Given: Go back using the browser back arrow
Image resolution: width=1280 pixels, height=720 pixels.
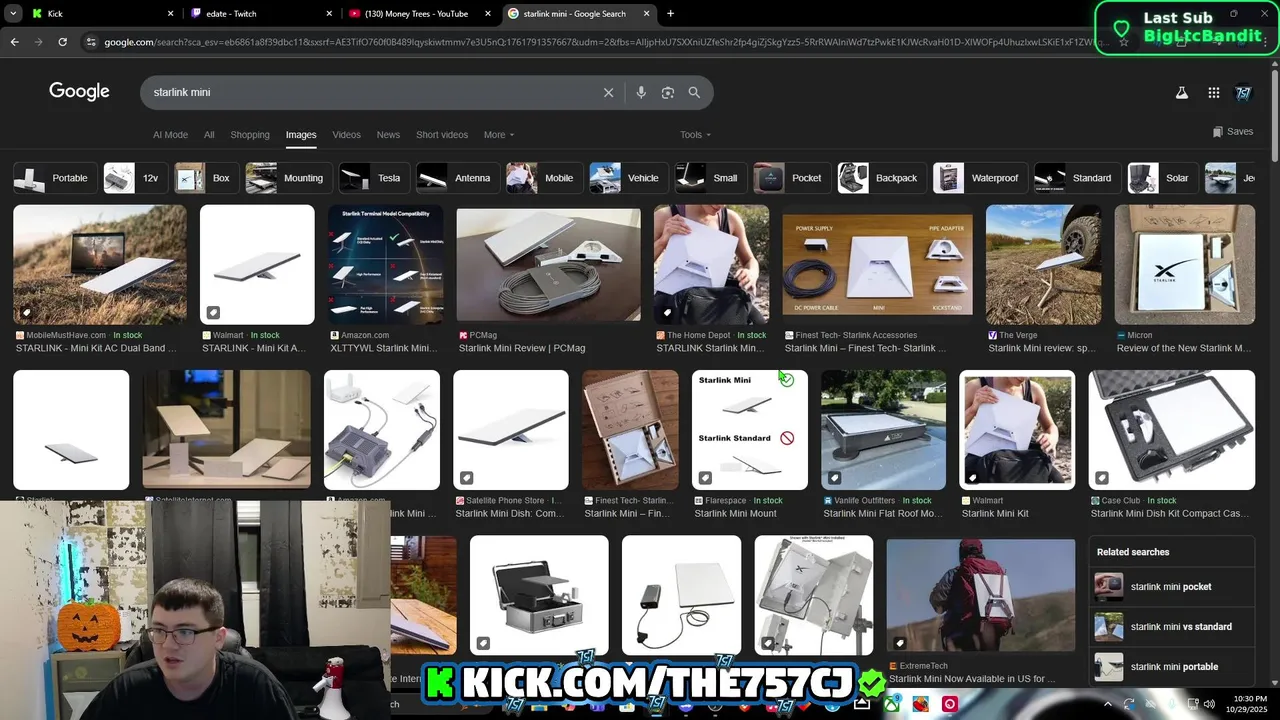Looking at the screenshot, I should click(14, 42).
